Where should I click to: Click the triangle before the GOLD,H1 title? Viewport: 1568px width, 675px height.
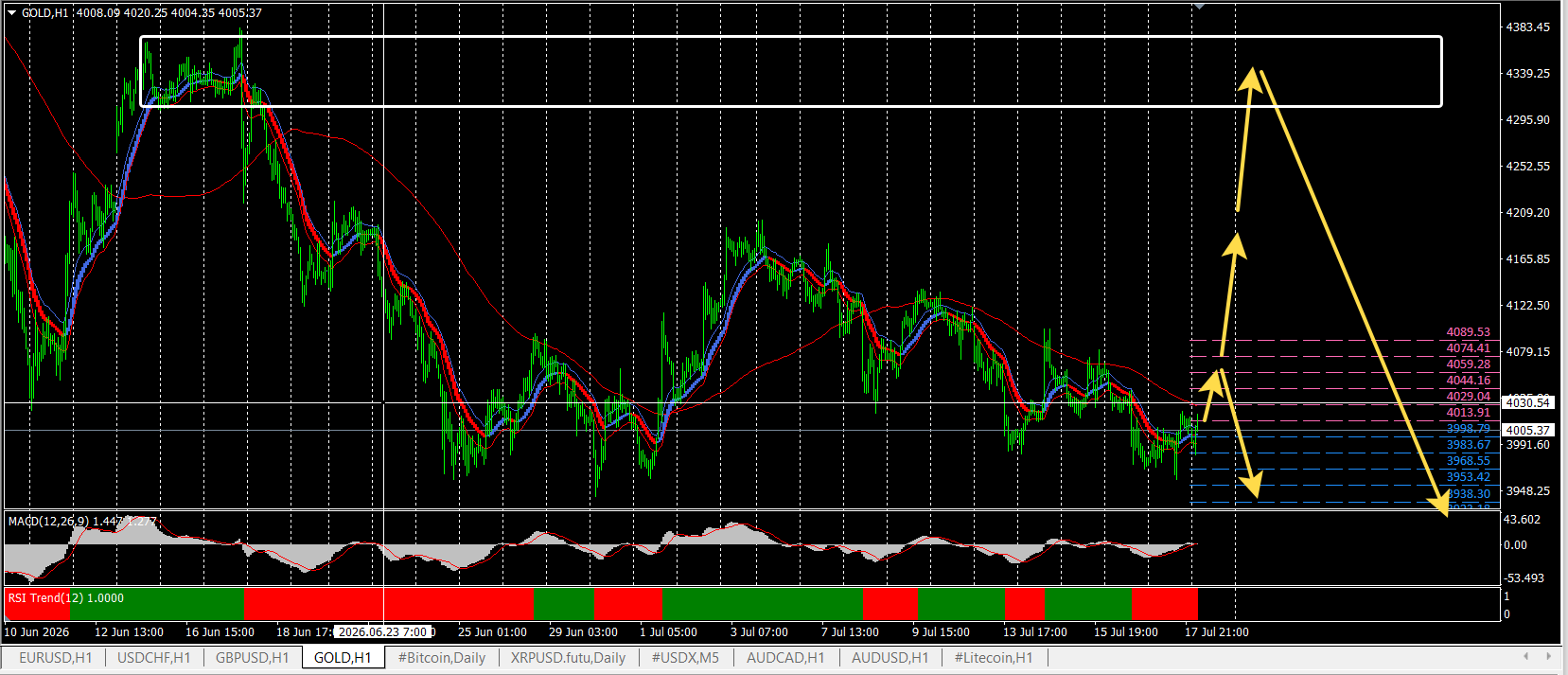point(12,12)
